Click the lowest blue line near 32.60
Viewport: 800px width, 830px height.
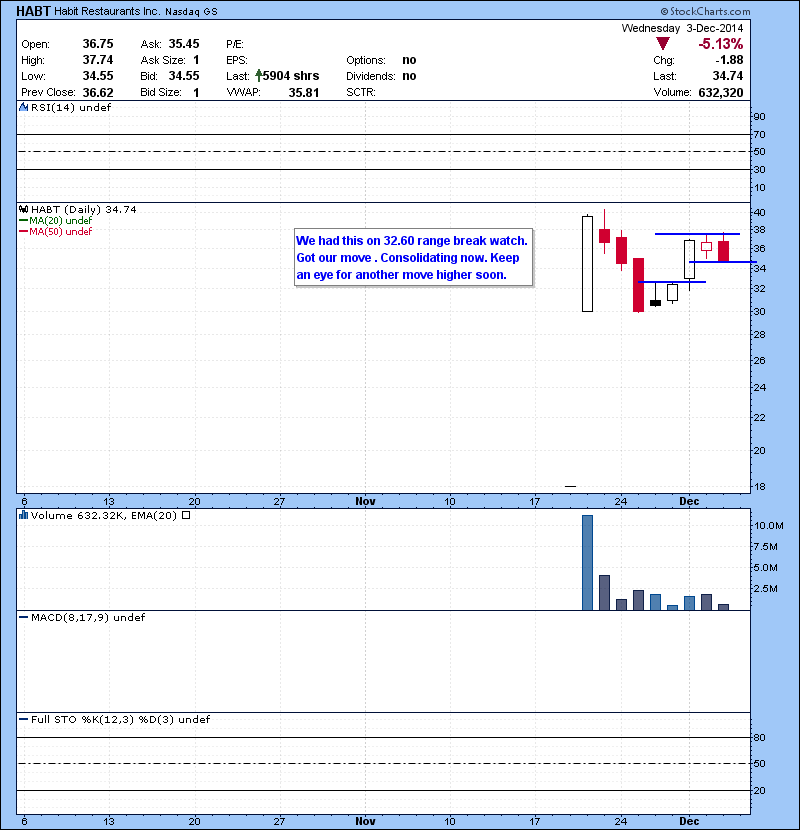(x=672, y=282)
